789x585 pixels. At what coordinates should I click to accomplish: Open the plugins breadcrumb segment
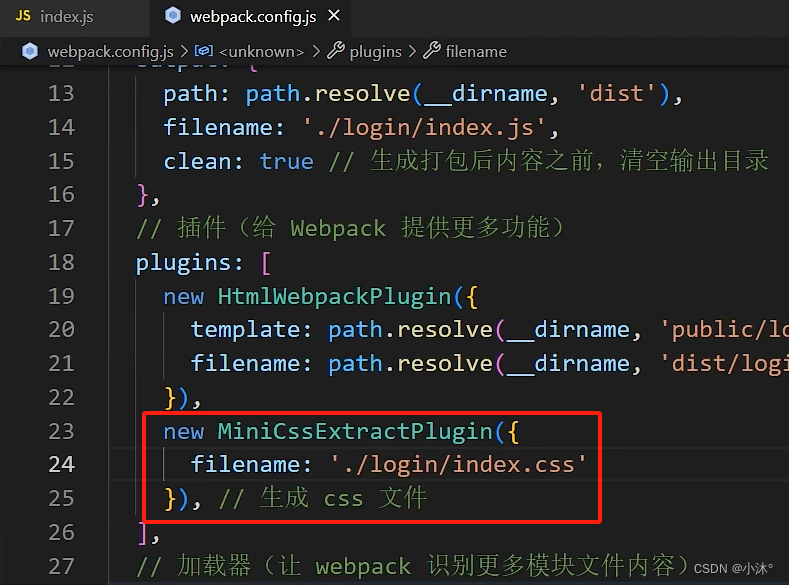(x=375, y=51)
